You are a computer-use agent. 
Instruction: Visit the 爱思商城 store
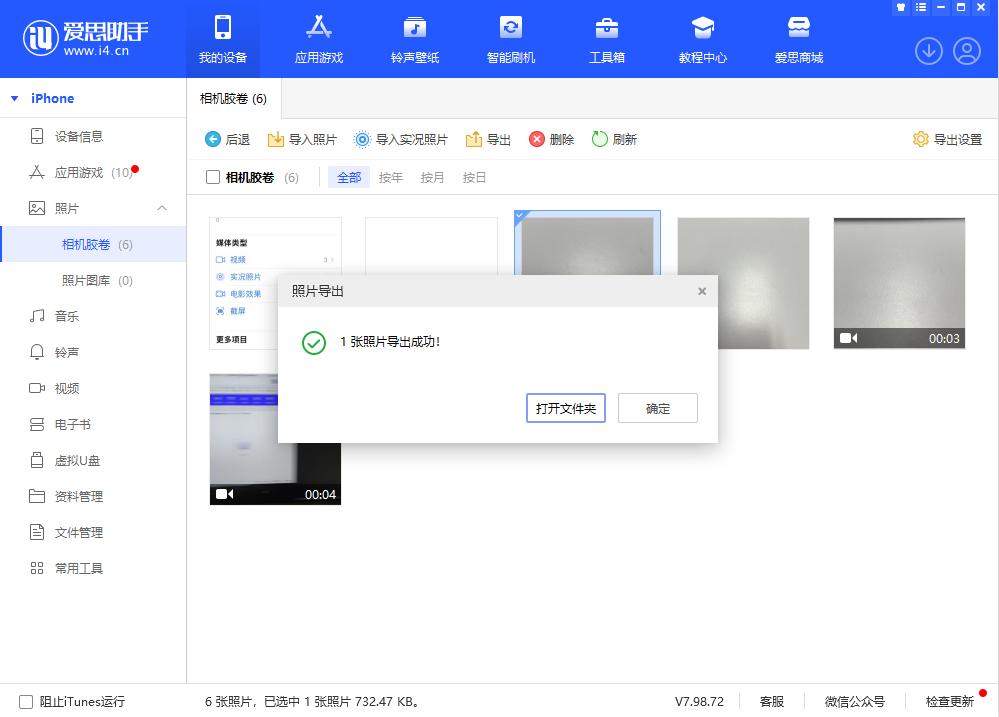point(798,38)
